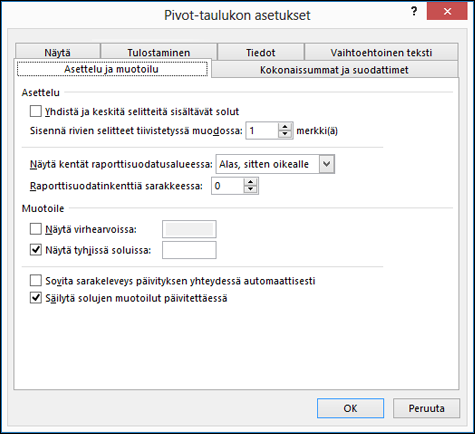Image resolution: width=475 pixels, height=434 pixels.
Task: Open the Tiedot tab
Action: click(261, 52)
